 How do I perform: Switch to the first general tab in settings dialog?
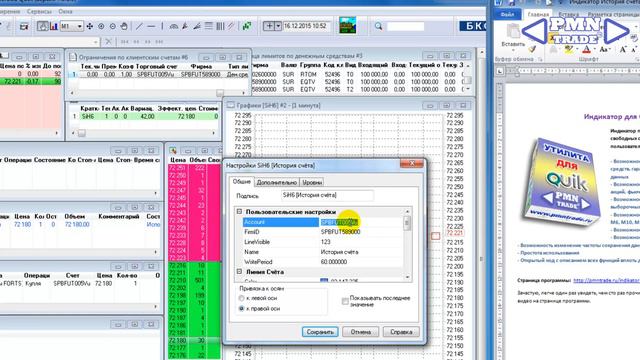point(242,182)
